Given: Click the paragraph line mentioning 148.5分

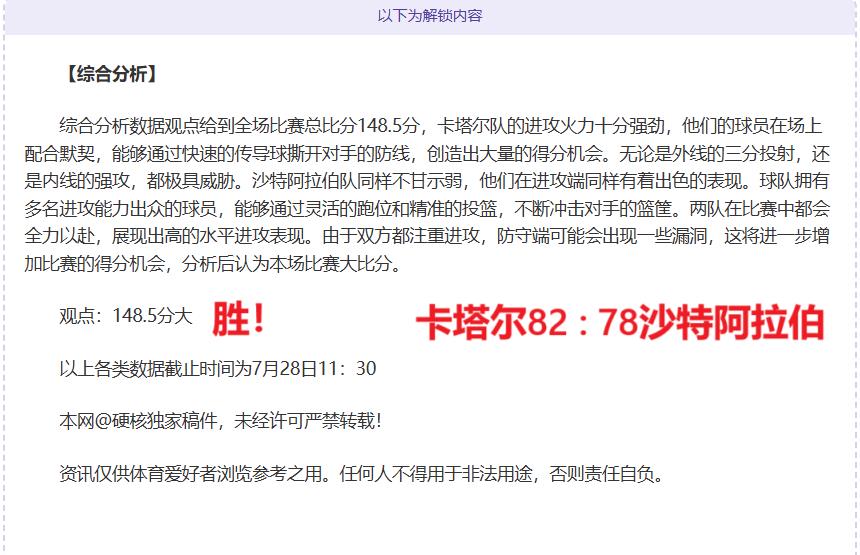Looking at the screenshot, I should click(441, 126).
